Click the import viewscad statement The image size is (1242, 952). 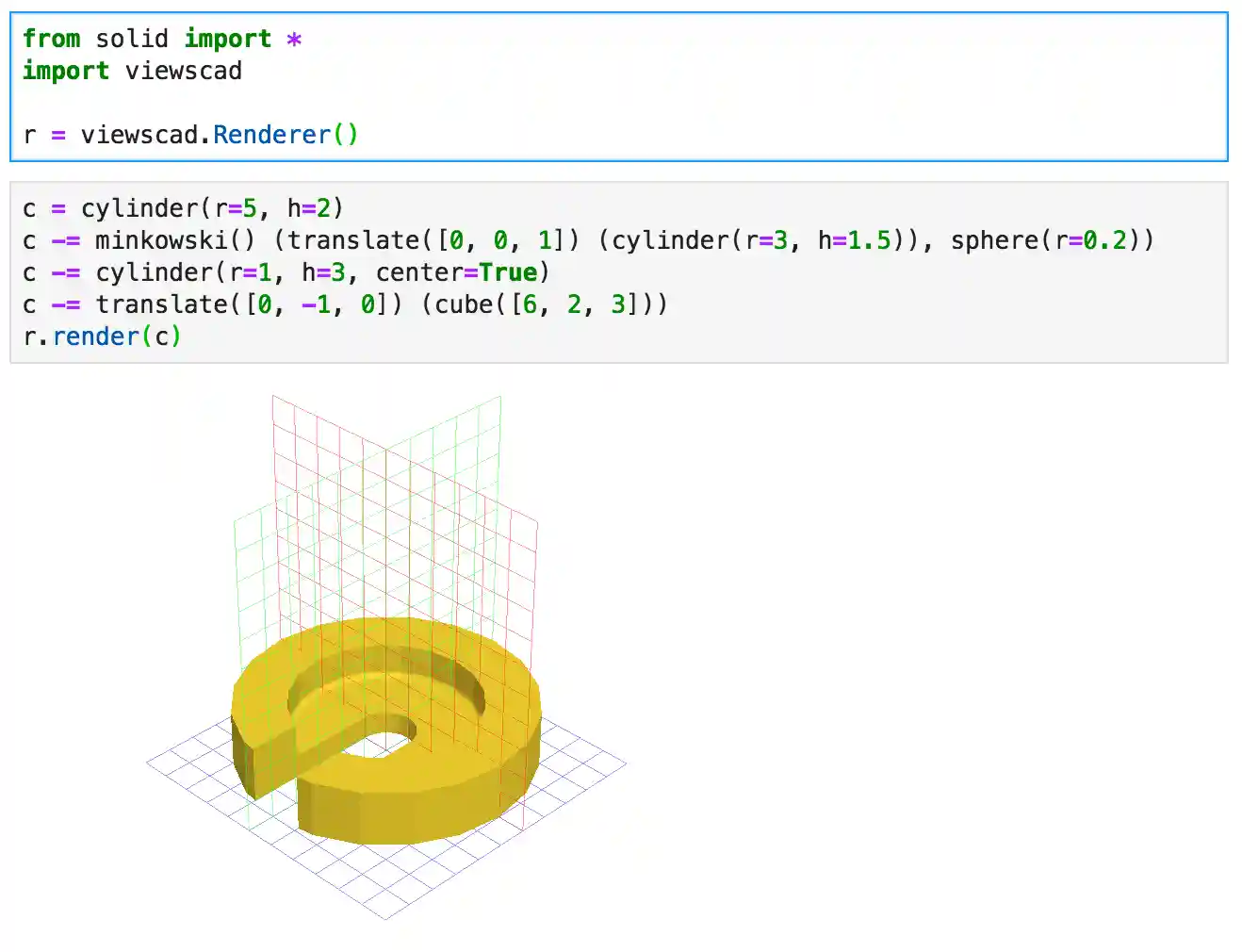[x=132, y=71]
